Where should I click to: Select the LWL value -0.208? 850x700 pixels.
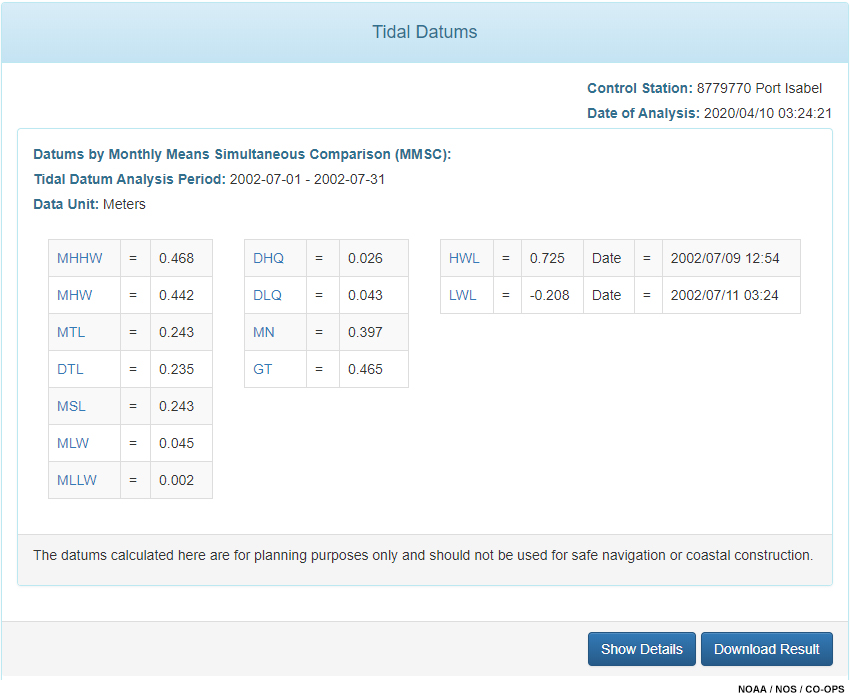coord(550,295)
